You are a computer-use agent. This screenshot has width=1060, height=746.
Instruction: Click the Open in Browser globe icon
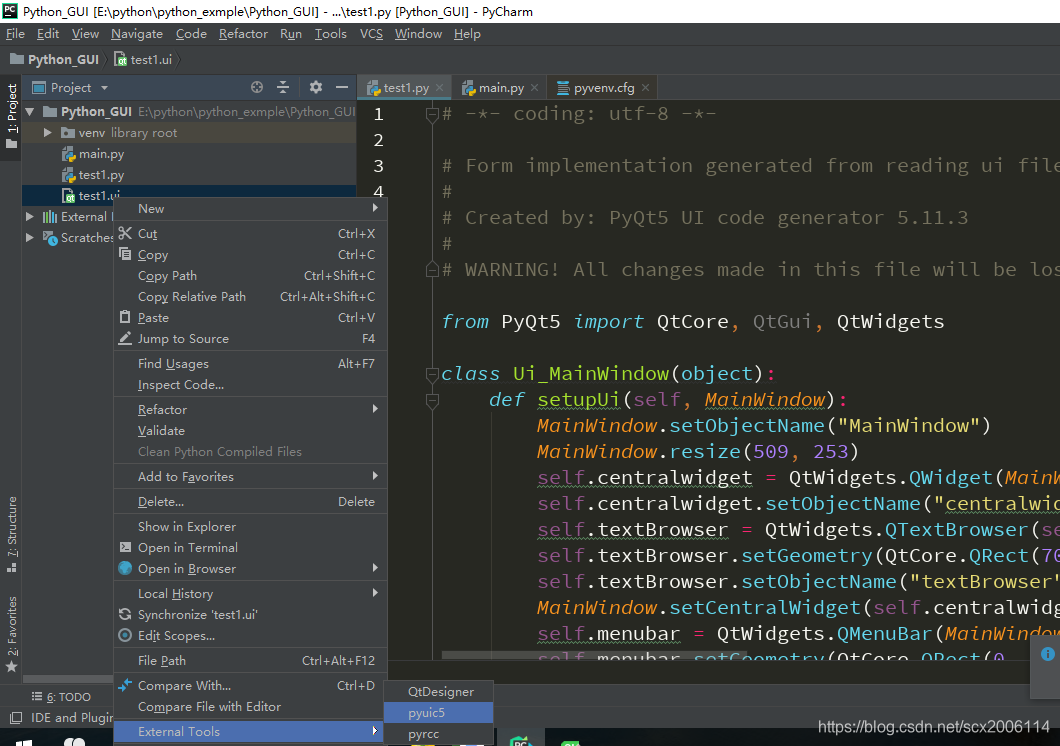point(125,568)
